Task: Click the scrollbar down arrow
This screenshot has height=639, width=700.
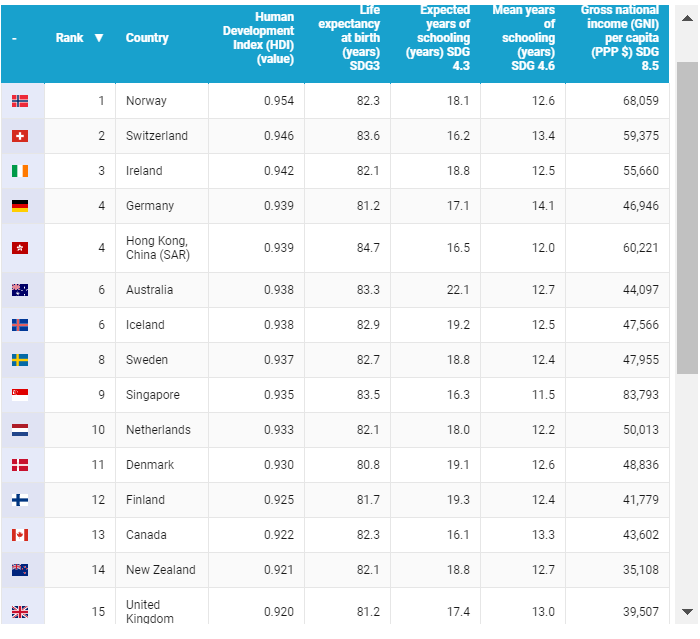Action: pos(687,611)
